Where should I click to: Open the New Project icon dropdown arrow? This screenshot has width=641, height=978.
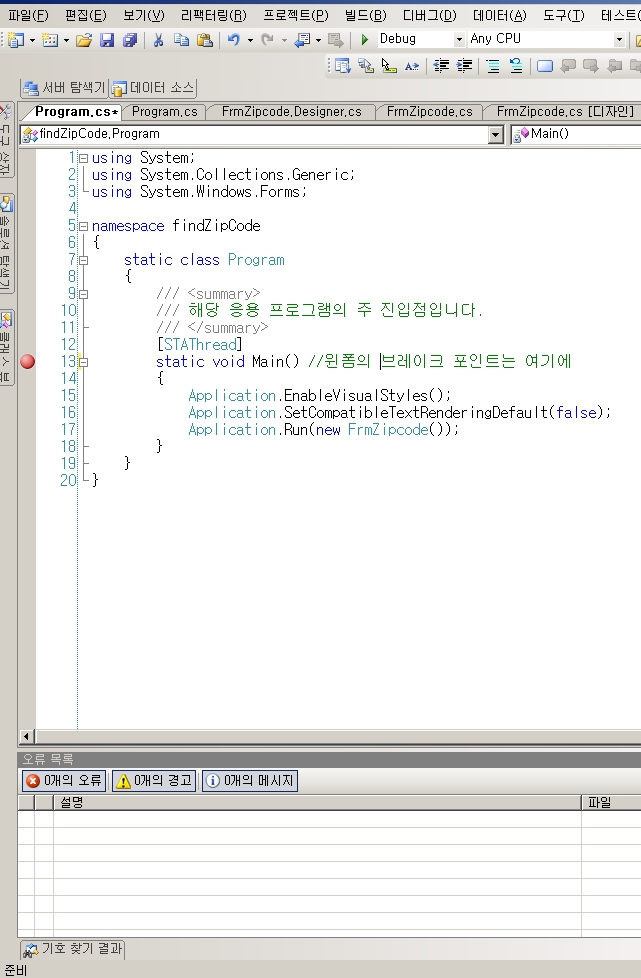[32, 41]
